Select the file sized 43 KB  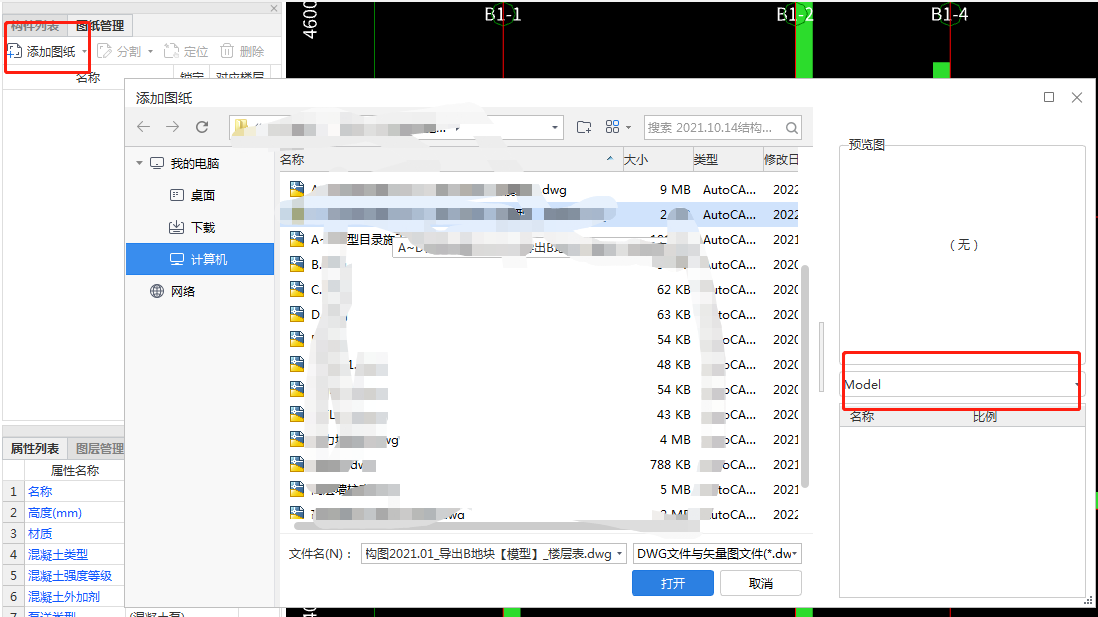tap(538, 415)
